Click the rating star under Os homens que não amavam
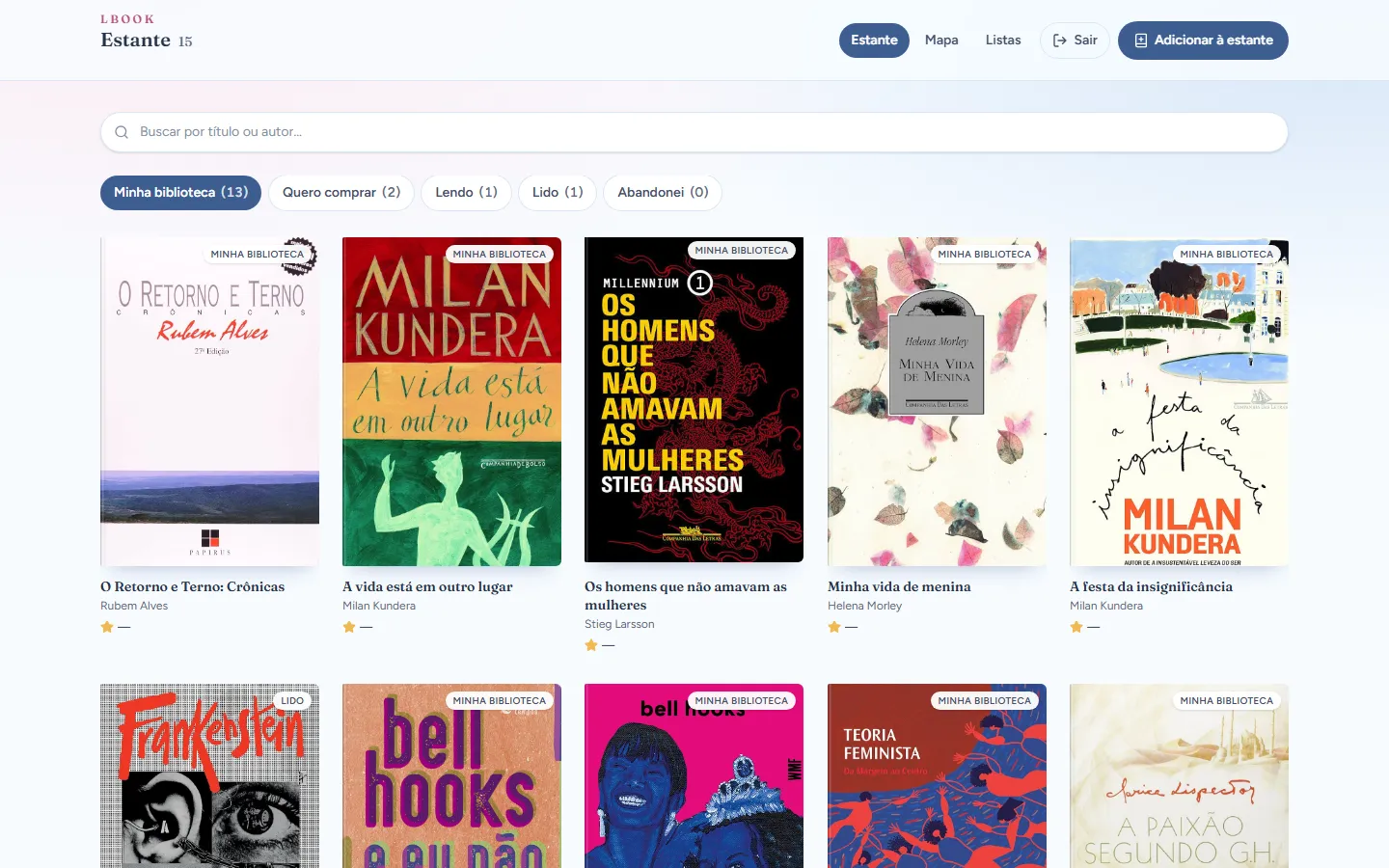 tap(591, 645)
